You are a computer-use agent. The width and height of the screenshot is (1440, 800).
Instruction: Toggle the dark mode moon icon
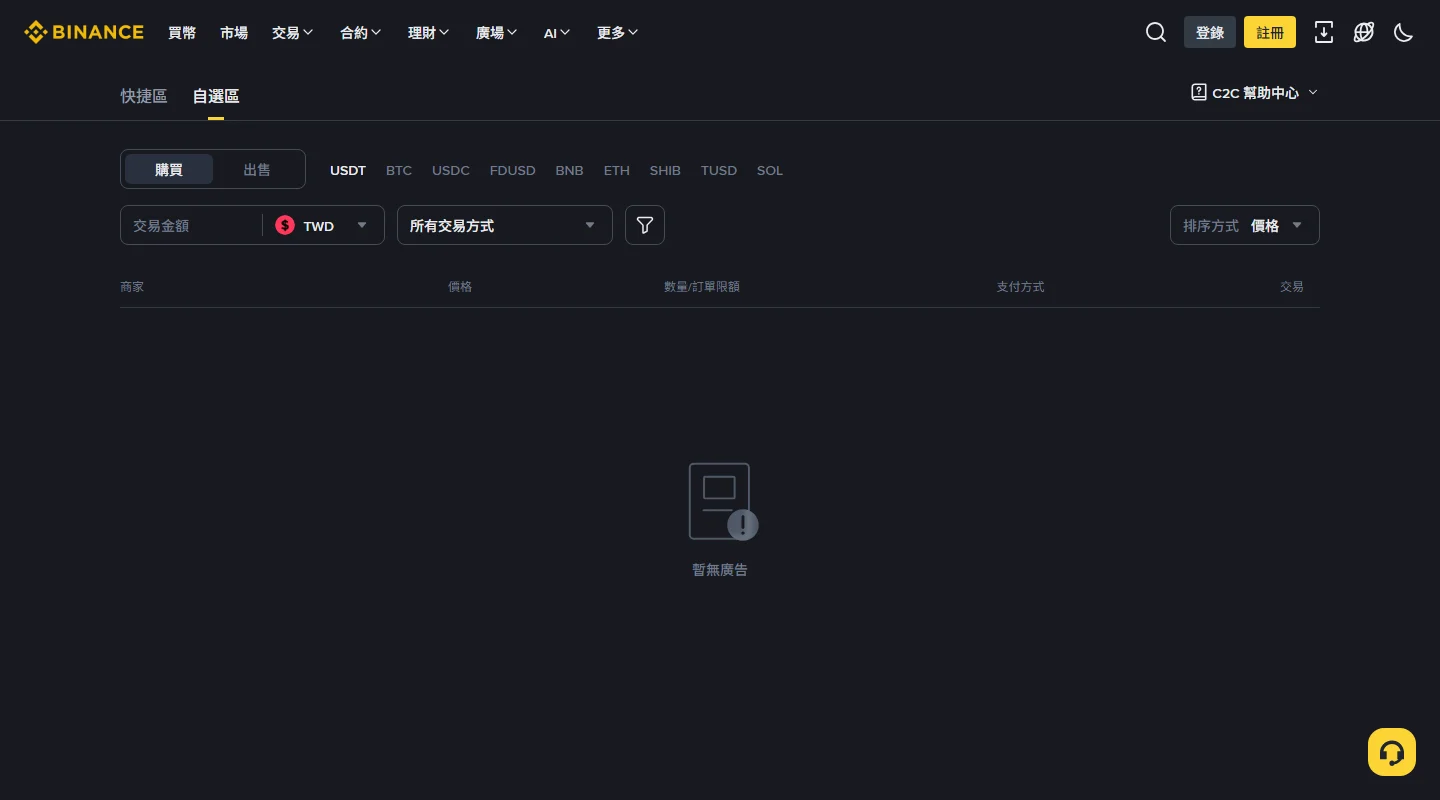click(x=1404, y=32)
